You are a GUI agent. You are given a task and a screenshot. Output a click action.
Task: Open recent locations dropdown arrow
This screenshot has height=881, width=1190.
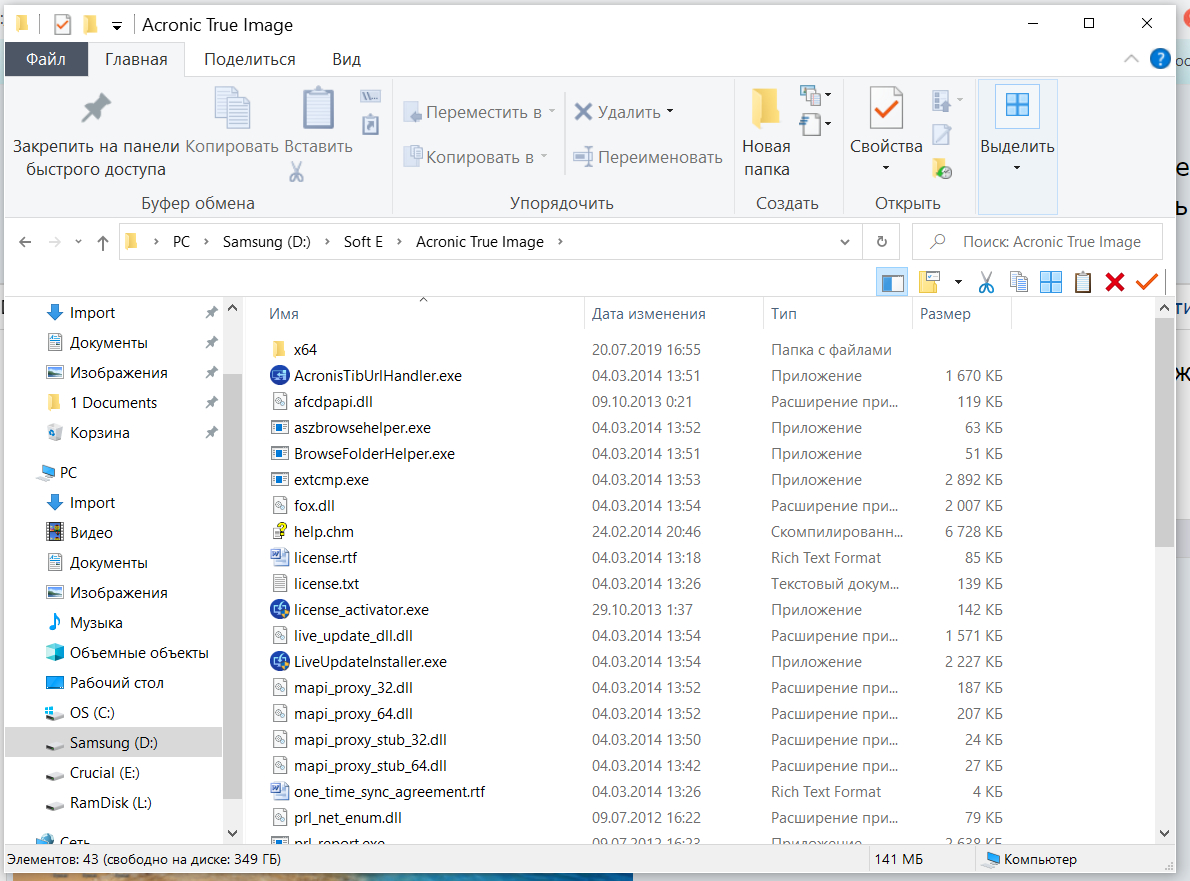[78, 242]
